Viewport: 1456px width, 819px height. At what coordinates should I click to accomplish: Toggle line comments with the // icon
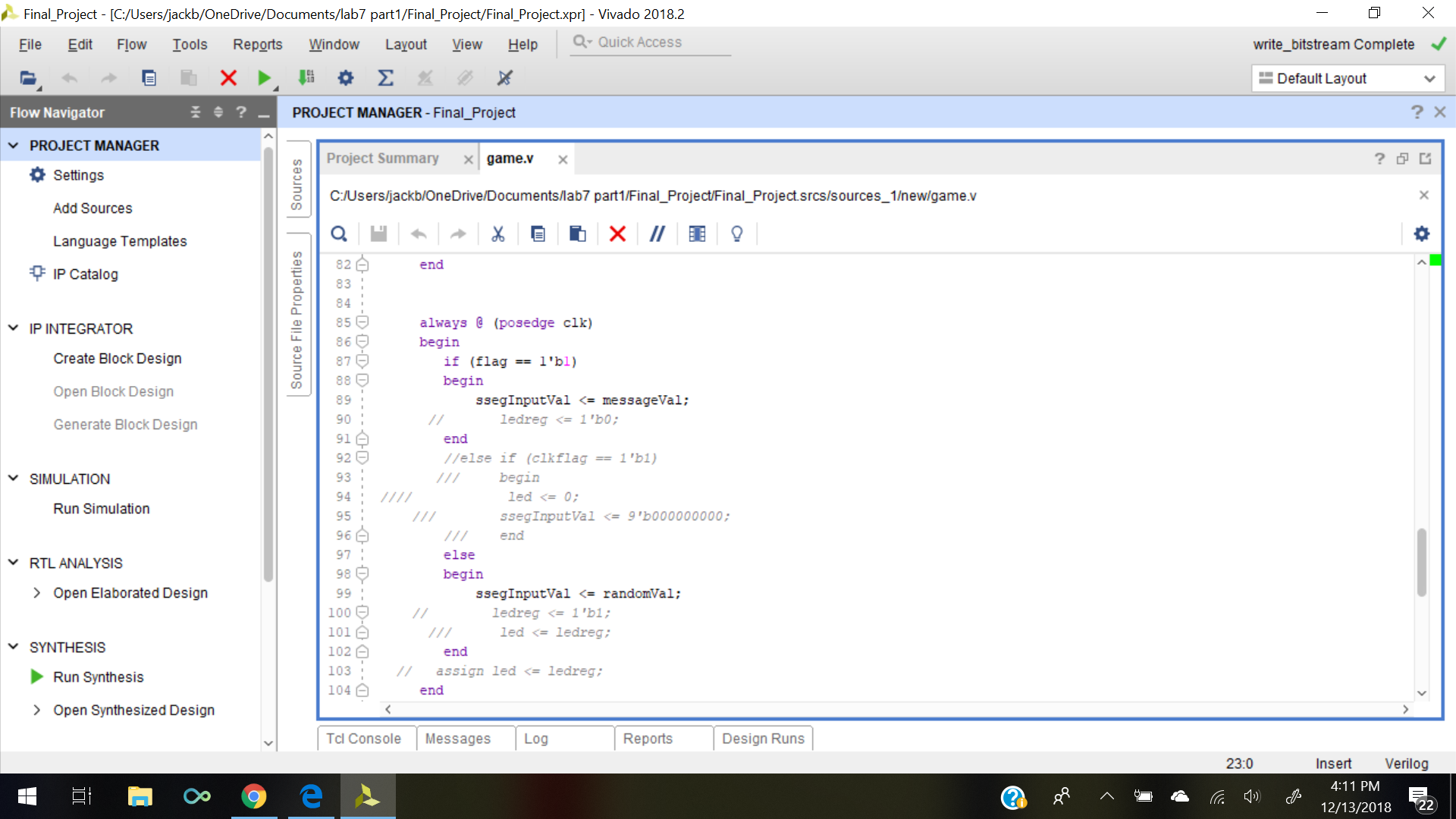[x=657, y=234]
